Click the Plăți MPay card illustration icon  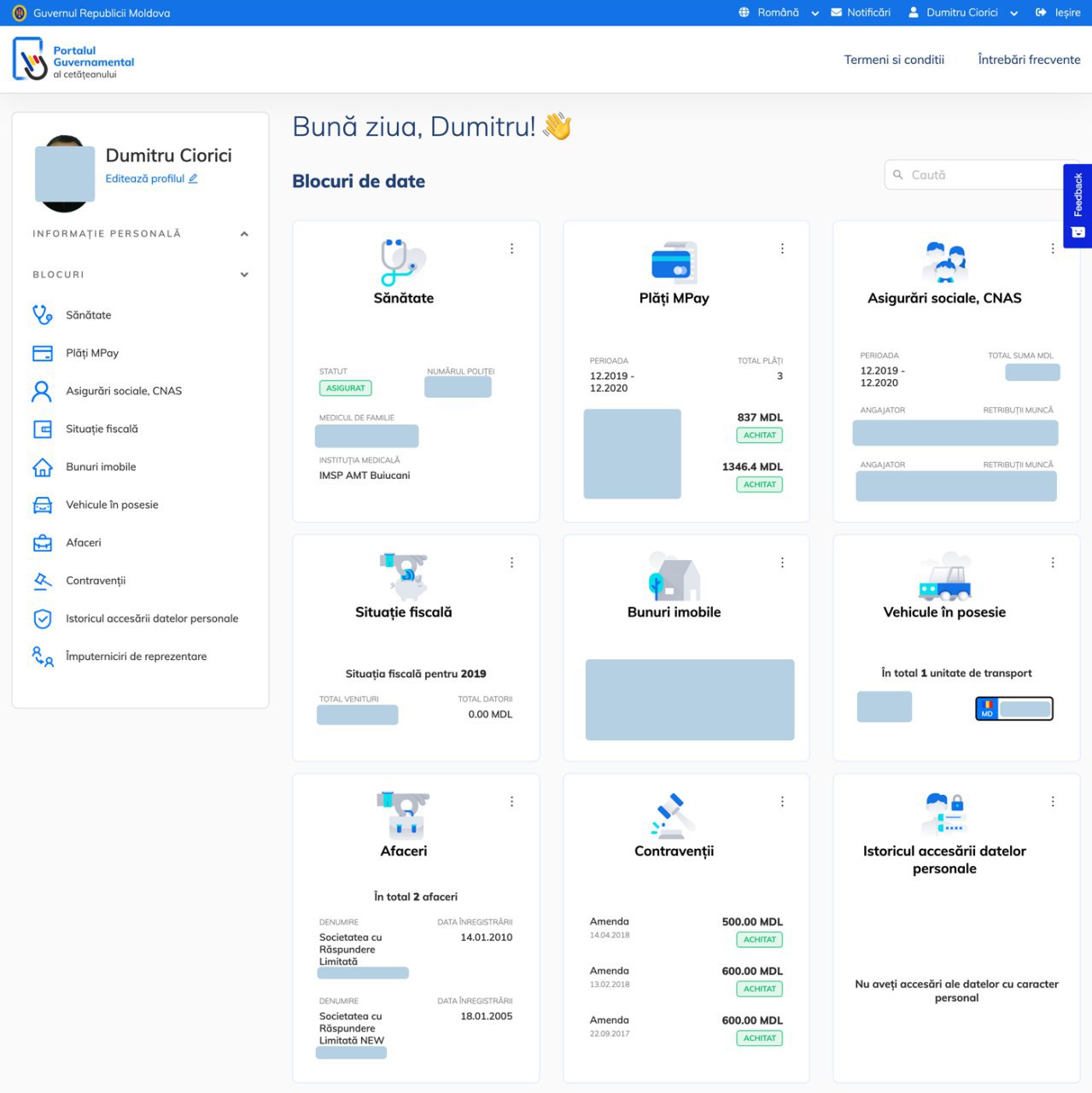674,262
